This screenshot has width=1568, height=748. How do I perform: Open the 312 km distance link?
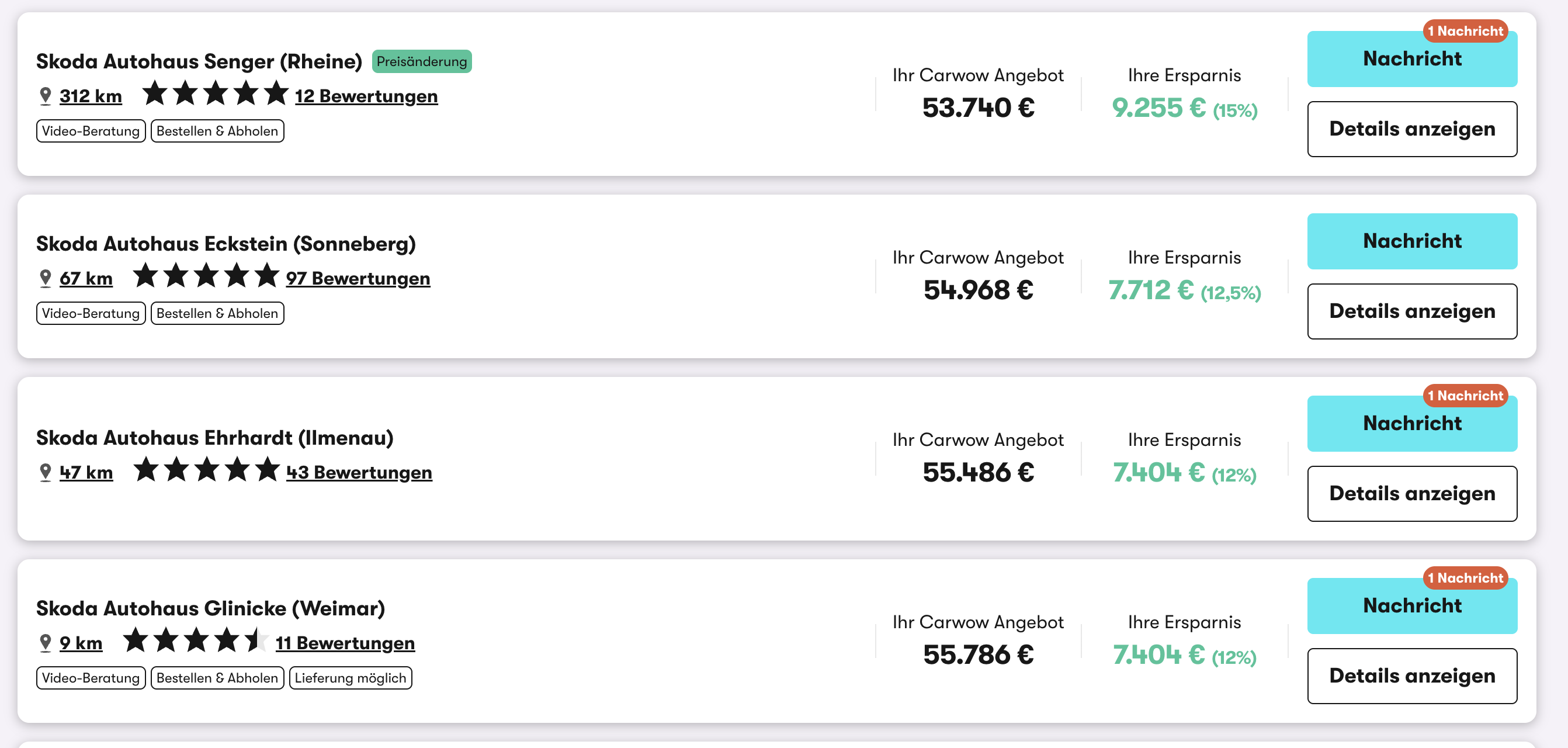click(91, 96)
